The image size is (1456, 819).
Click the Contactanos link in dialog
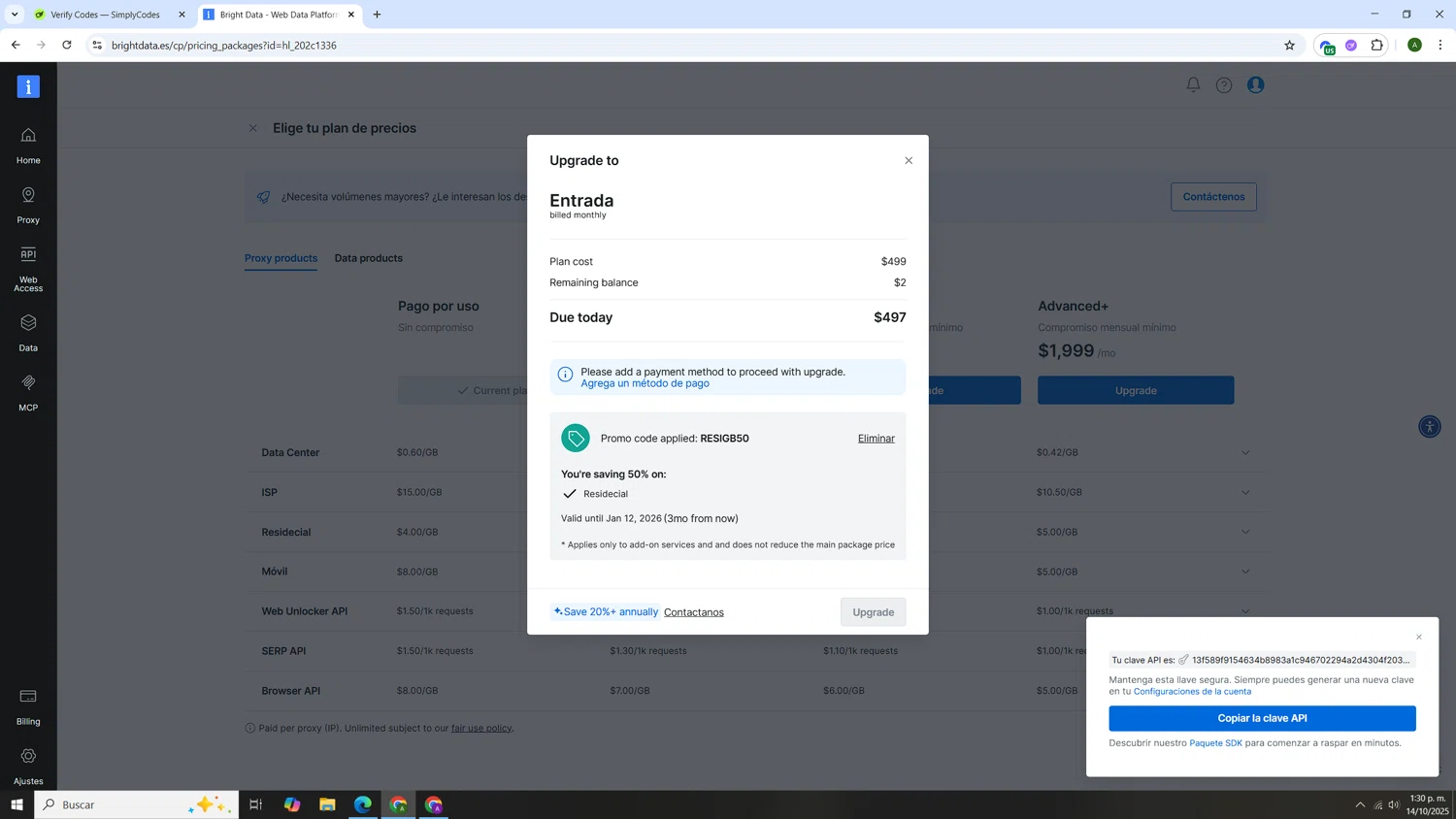click(x=694, y=612)
